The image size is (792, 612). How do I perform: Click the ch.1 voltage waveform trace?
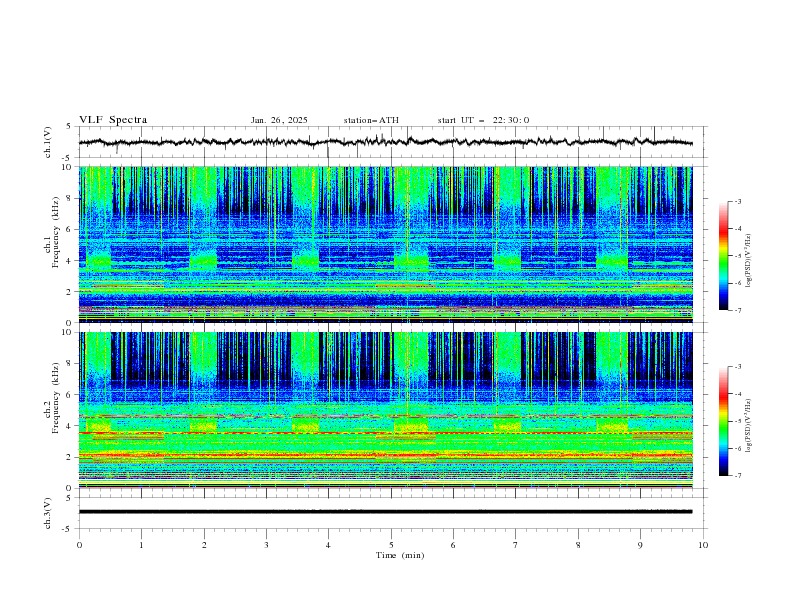(385, 142)
